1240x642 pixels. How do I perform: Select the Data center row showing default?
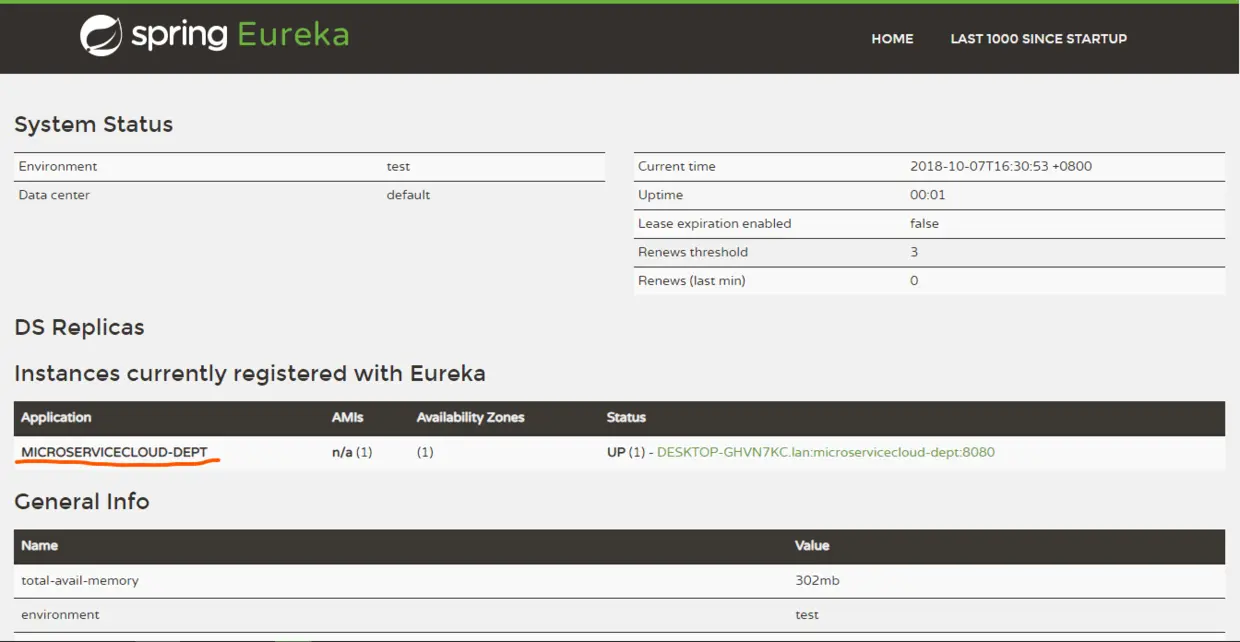[x=300, y=195]
